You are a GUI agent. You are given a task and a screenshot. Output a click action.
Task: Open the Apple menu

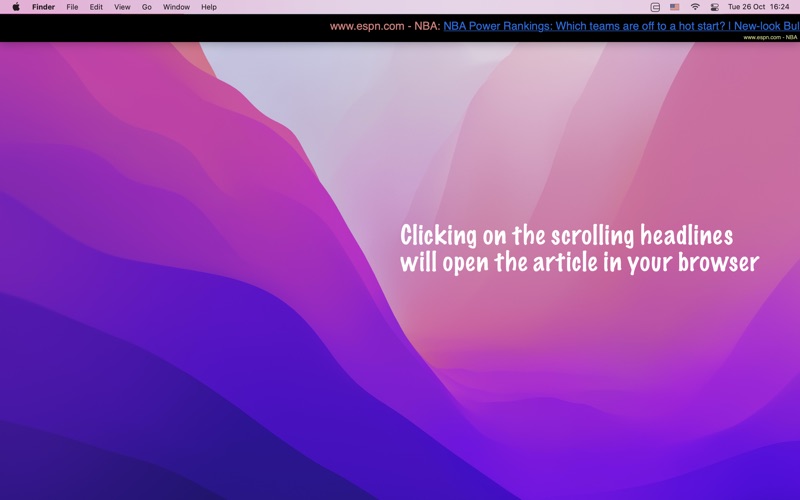pos(16,7)
